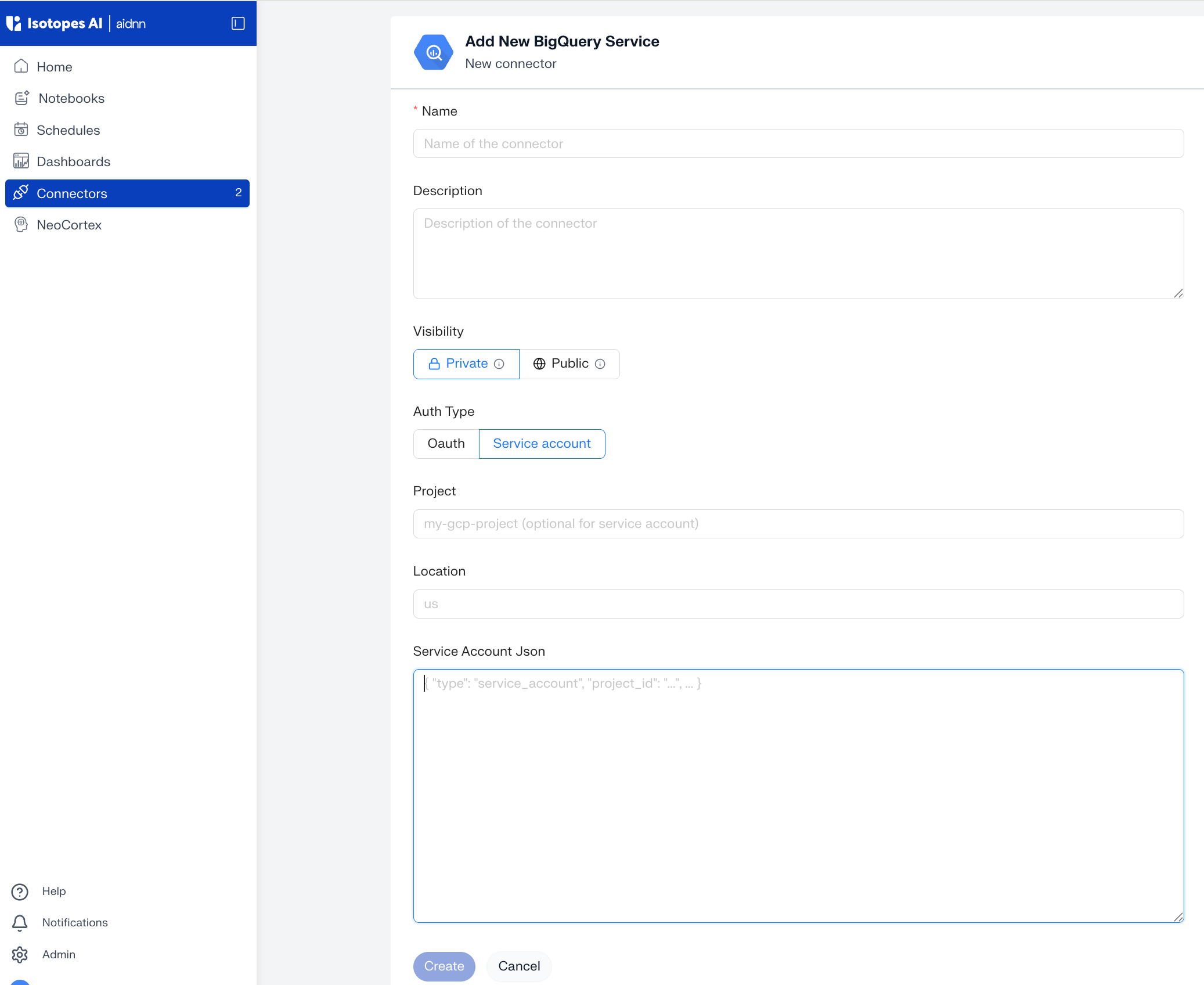
Task: Navigate to Dashboards
Action: [x=127, y=161]
